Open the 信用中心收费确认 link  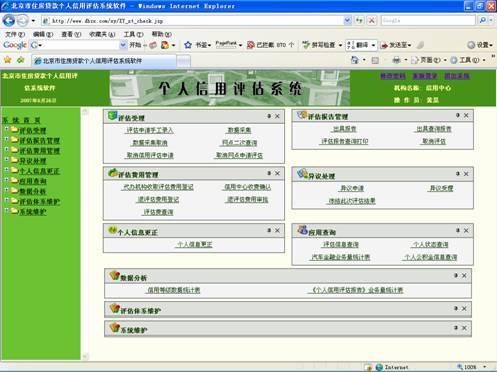pyautogui.click(x=247, y=187)
